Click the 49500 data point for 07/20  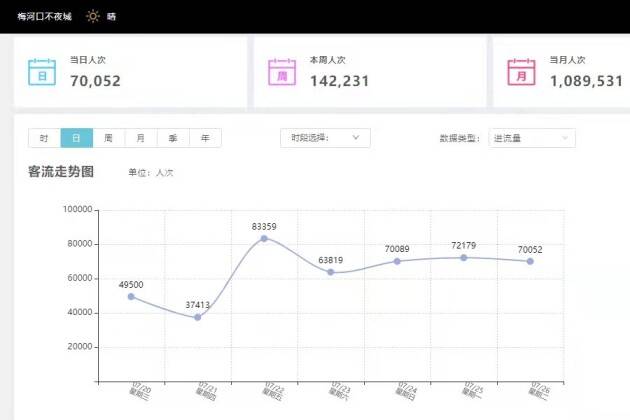[x=131, y=296]
